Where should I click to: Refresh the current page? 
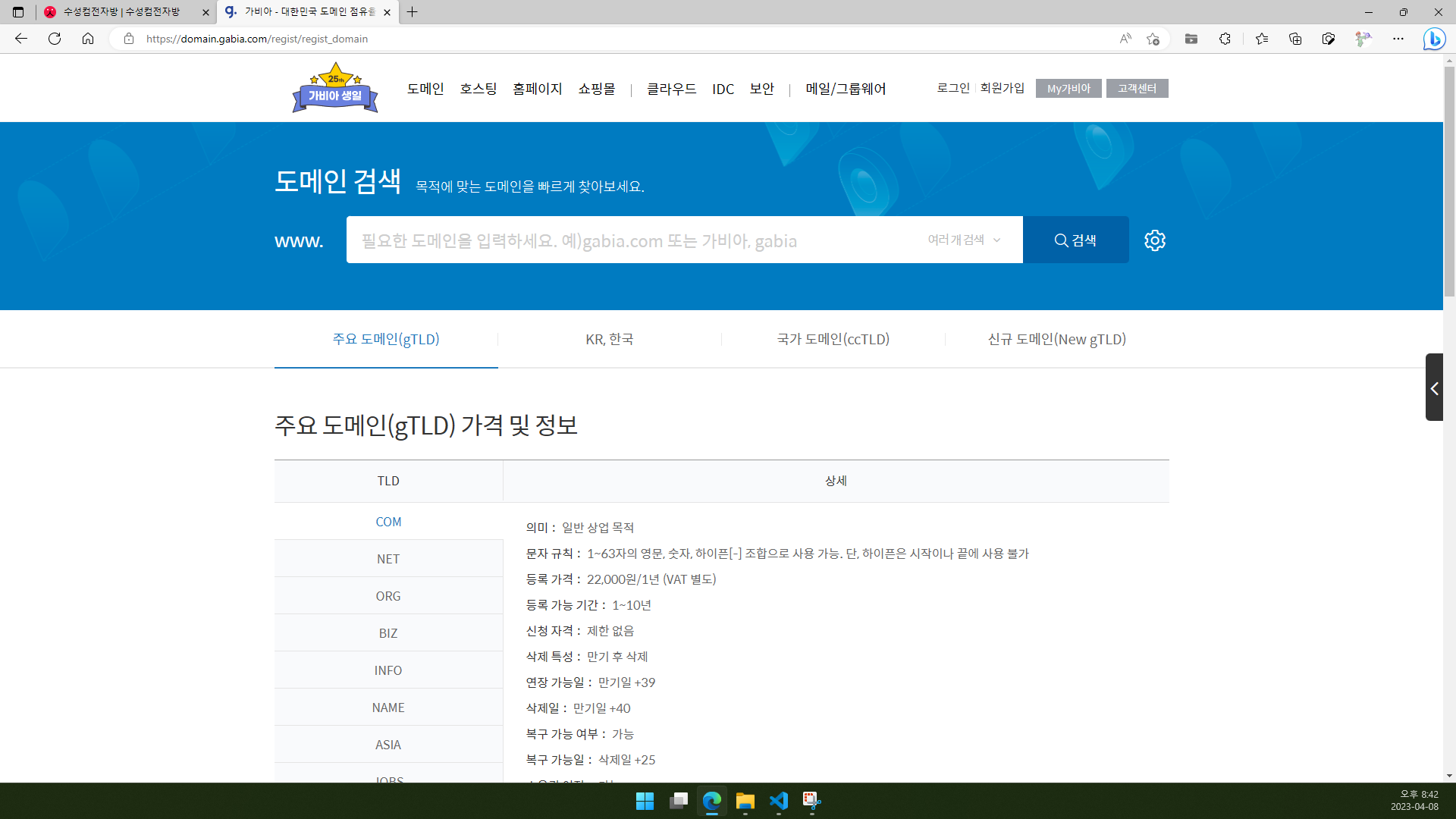point(55,39)
